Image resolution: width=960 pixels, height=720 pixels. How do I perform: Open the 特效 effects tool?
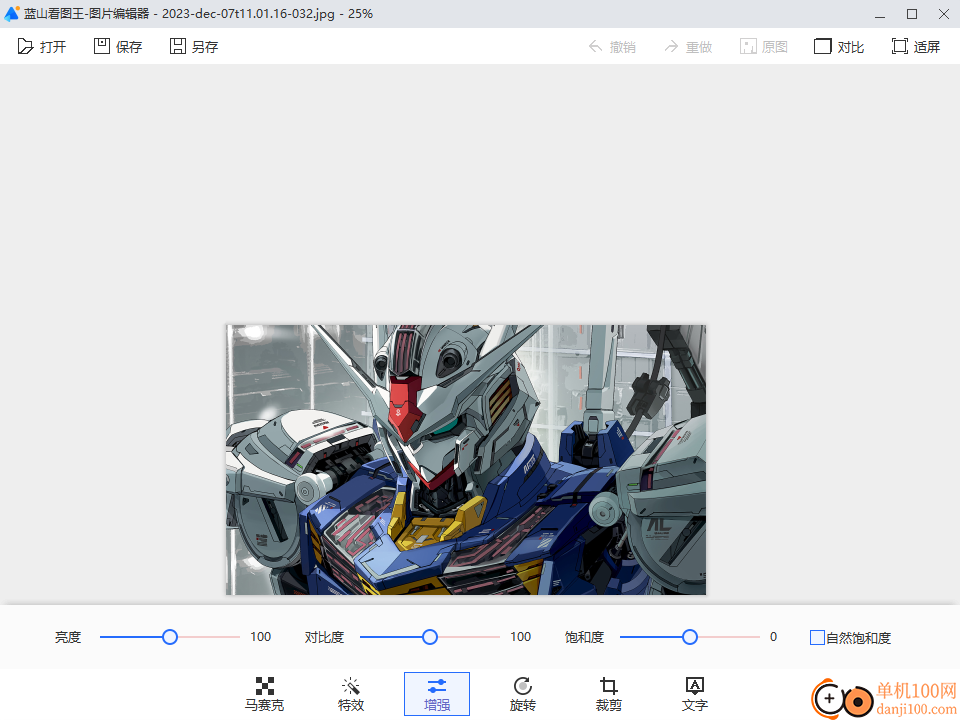click(351, 694)
